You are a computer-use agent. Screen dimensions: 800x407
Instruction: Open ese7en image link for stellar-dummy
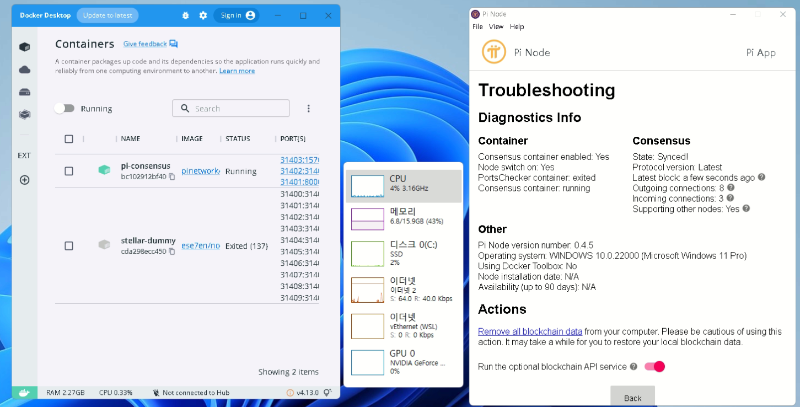coord(201,245)
